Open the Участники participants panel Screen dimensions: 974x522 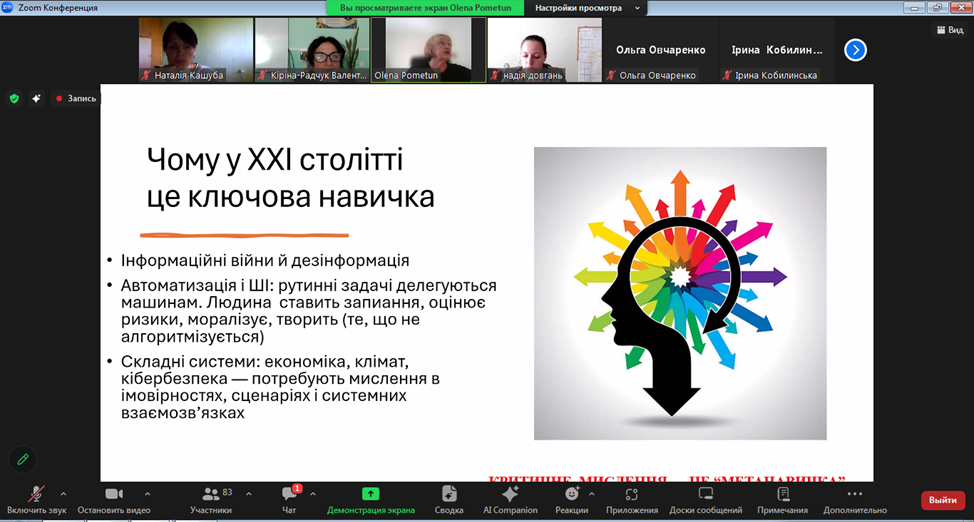point(210,495)
